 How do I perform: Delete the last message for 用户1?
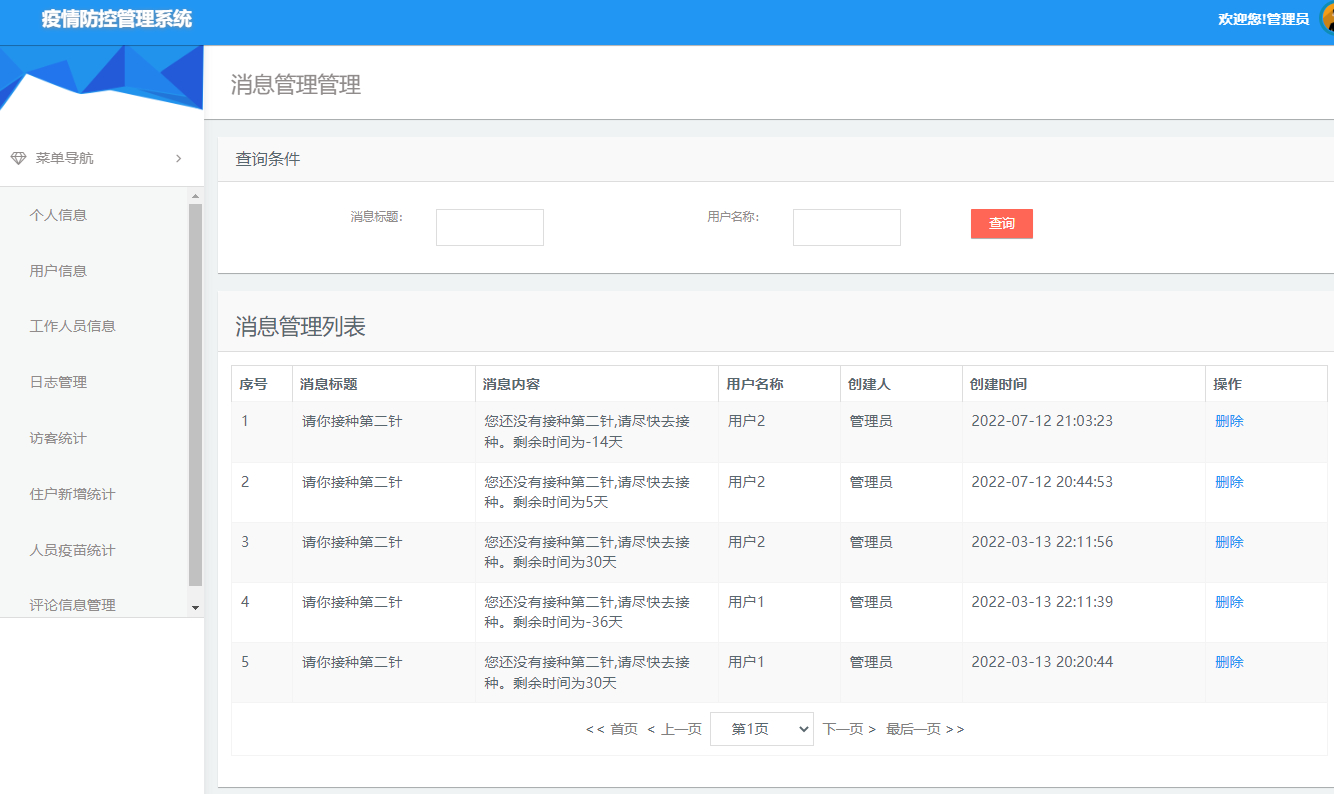(x=1229, y=661)
